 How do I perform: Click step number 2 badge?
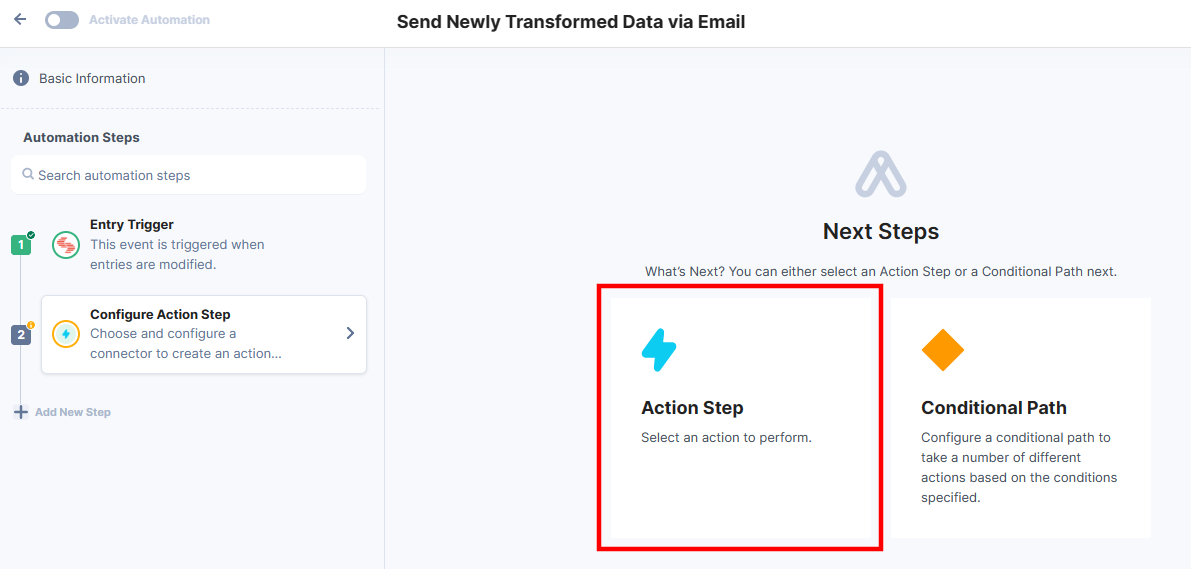pos(21,335)
